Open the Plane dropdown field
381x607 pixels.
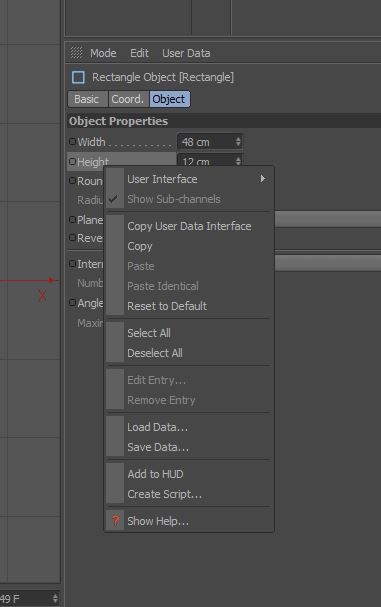coord(328,219)
